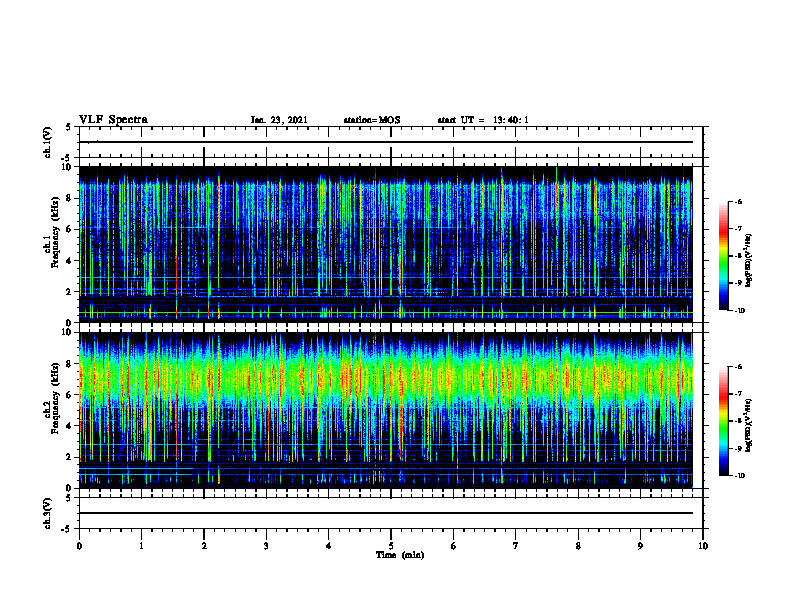792x612 pixels.
Task: Click the "3" tick on the time axis
Action: tap(266, 546)
